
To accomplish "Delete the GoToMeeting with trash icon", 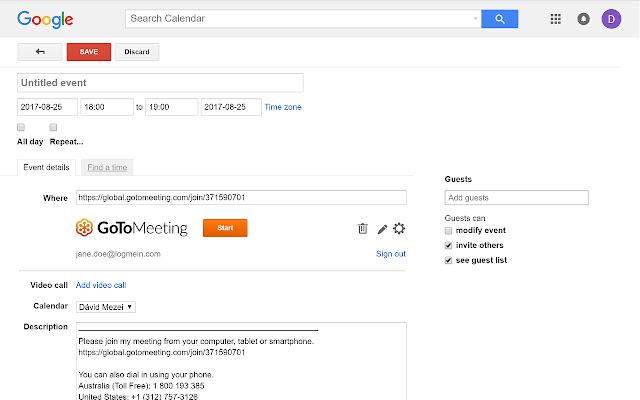I will 362,228.
